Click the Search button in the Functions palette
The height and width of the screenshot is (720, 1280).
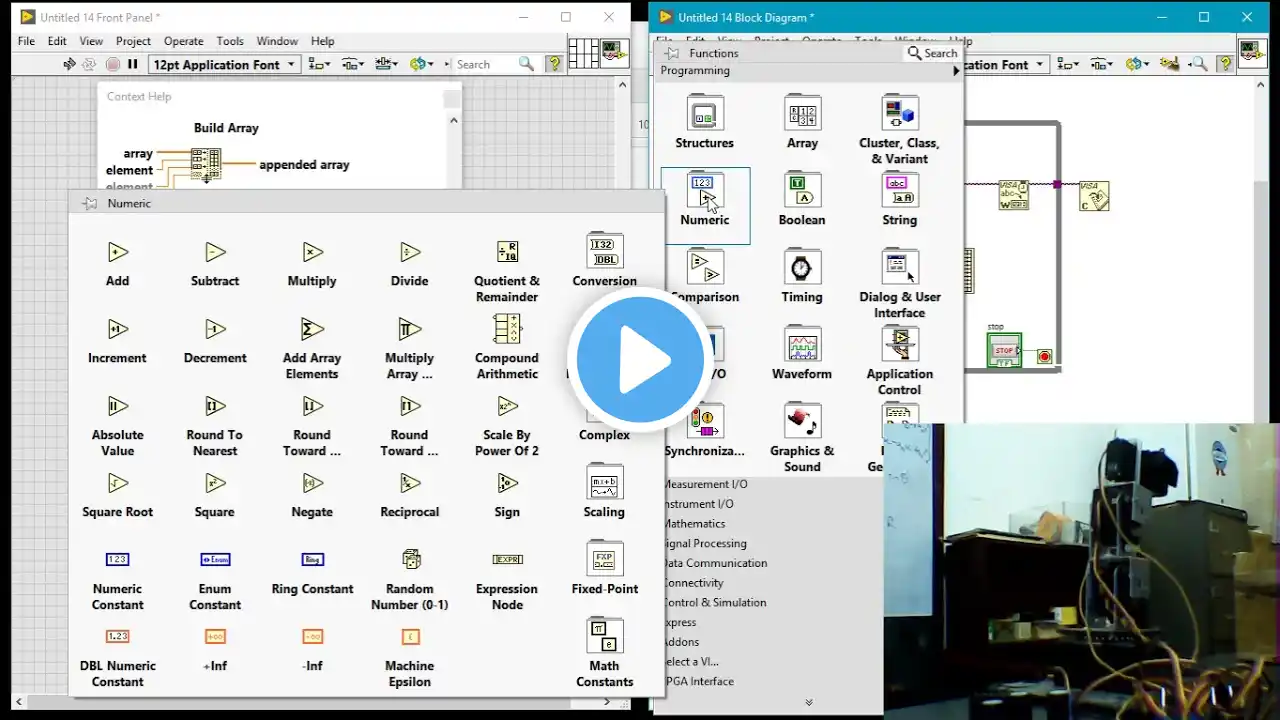pos(932,53)
